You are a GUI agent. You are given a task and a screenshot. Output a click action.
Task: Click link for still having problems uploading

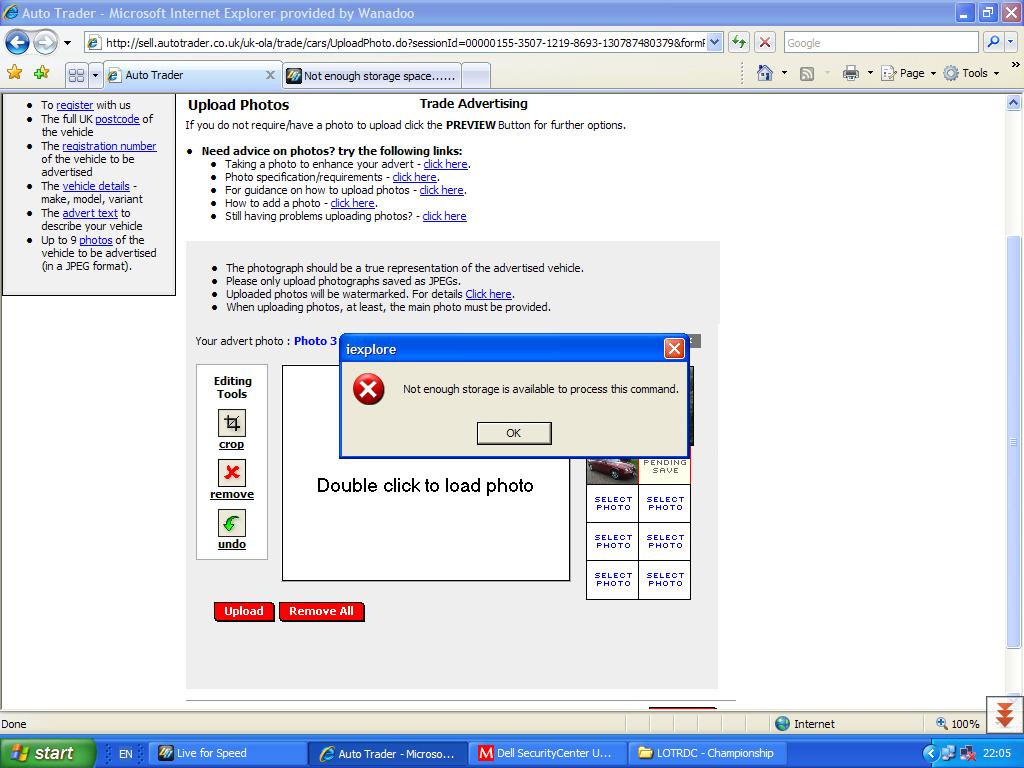444,217
